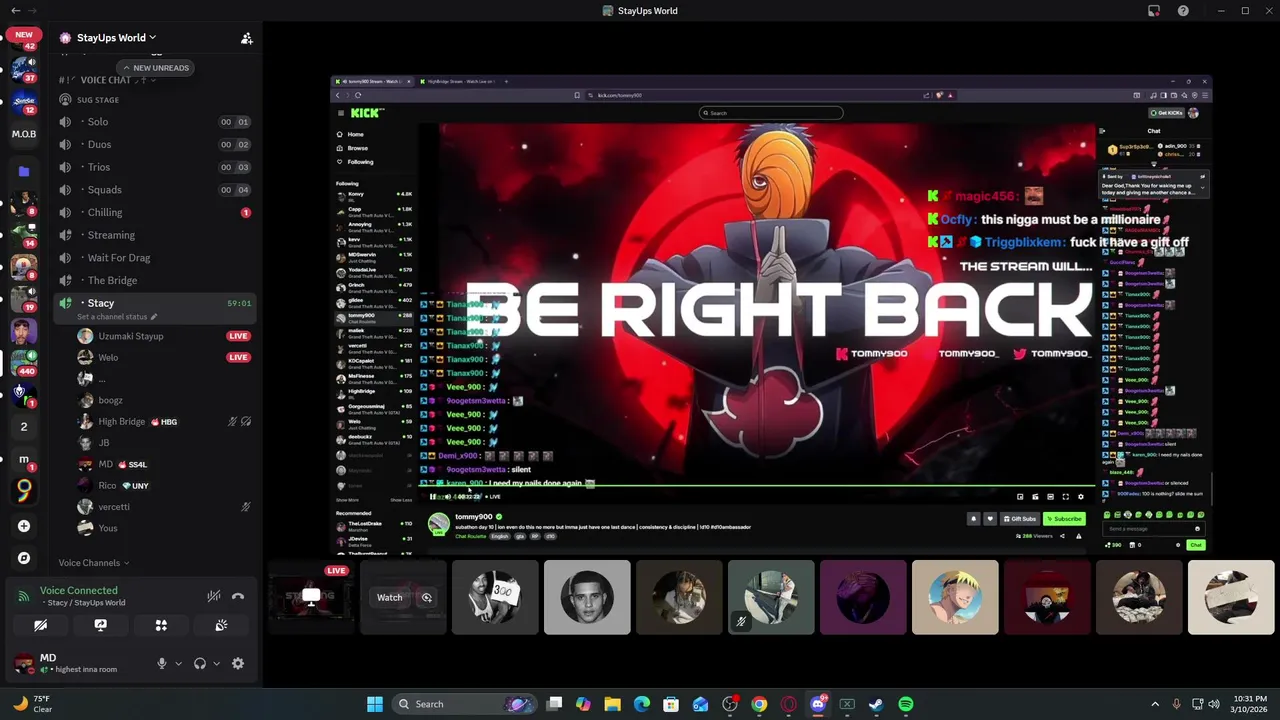1280x720 pixels.
Task: Join the Streaming voice channel
Action: click(154, 235)
